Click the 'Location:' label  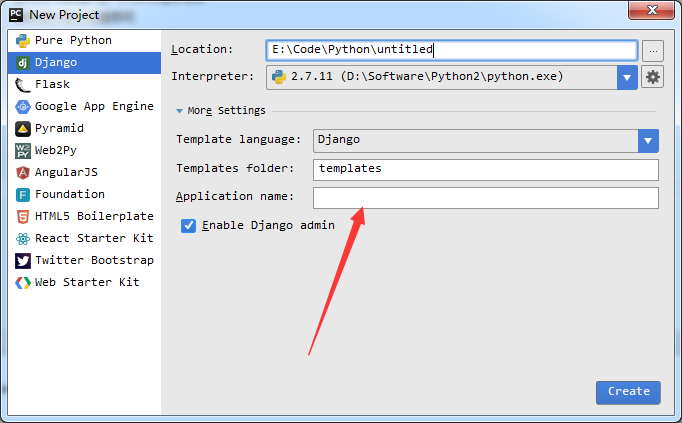coord(202,50)
